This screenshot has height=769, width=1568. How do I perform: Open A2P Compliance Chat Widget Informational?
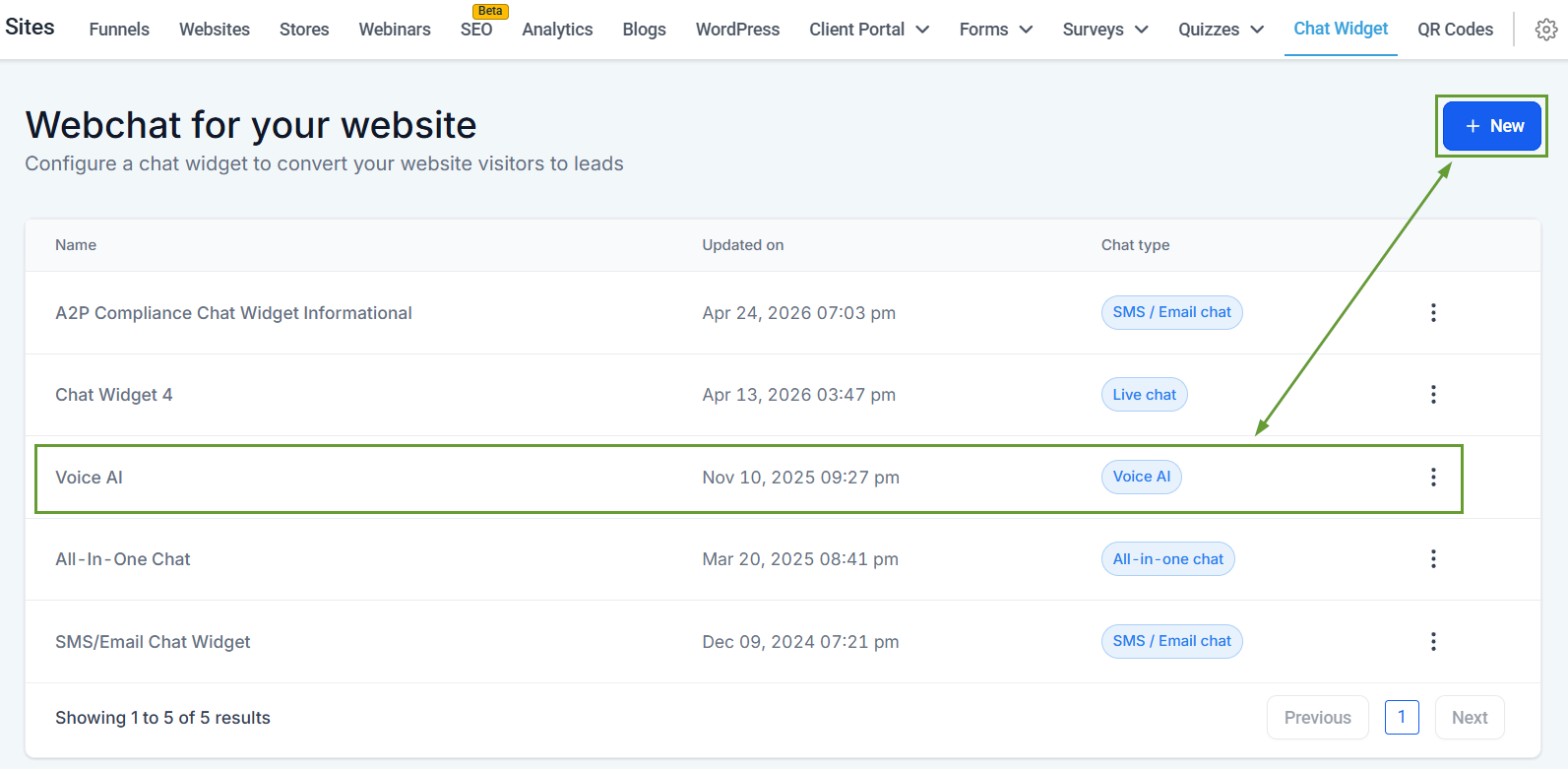pos(233,313)
